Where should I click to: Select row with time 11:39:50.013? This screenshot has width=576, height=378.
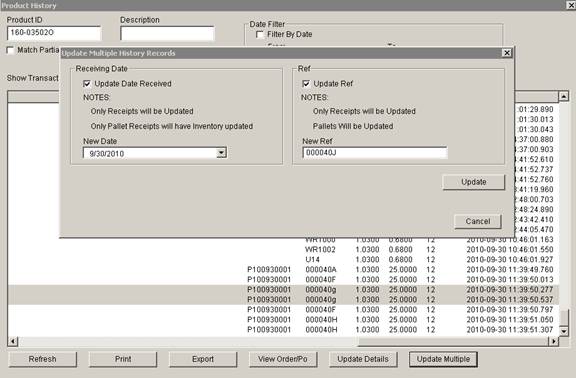283,280
